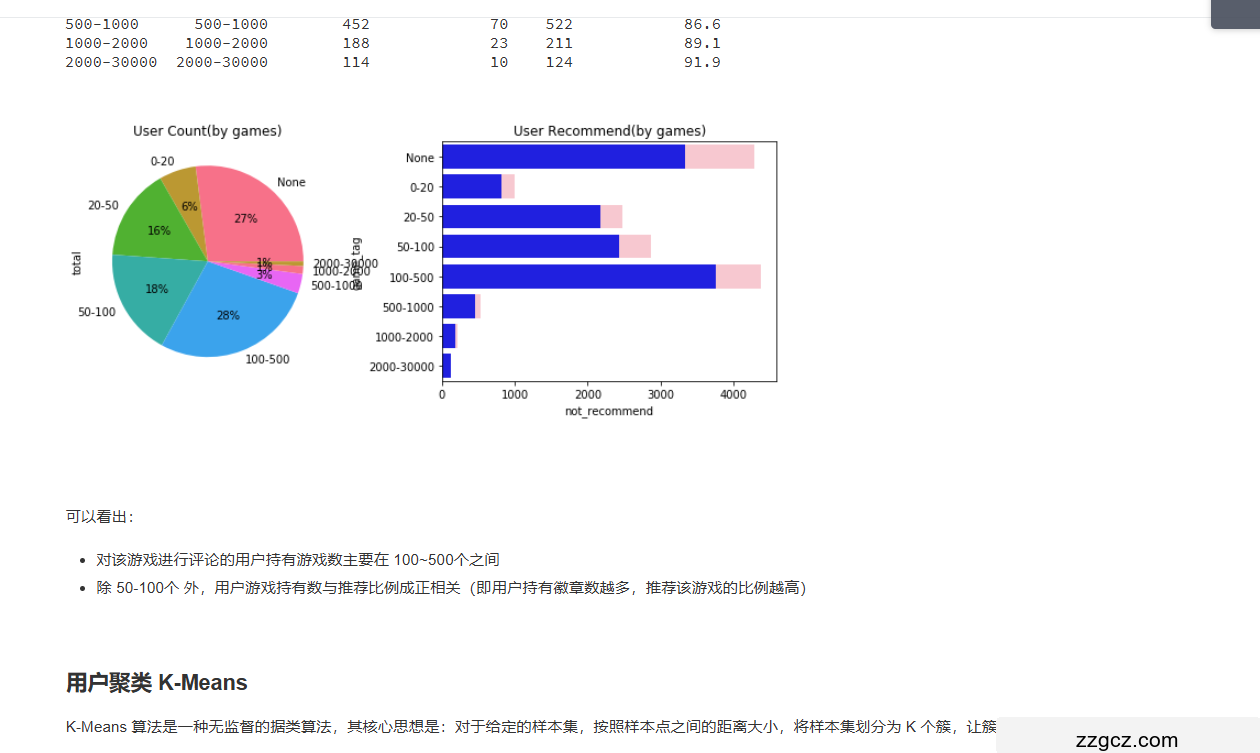Click the pink segment of the 100-500 bar
1260x753 pixels.
pos(738,277)
